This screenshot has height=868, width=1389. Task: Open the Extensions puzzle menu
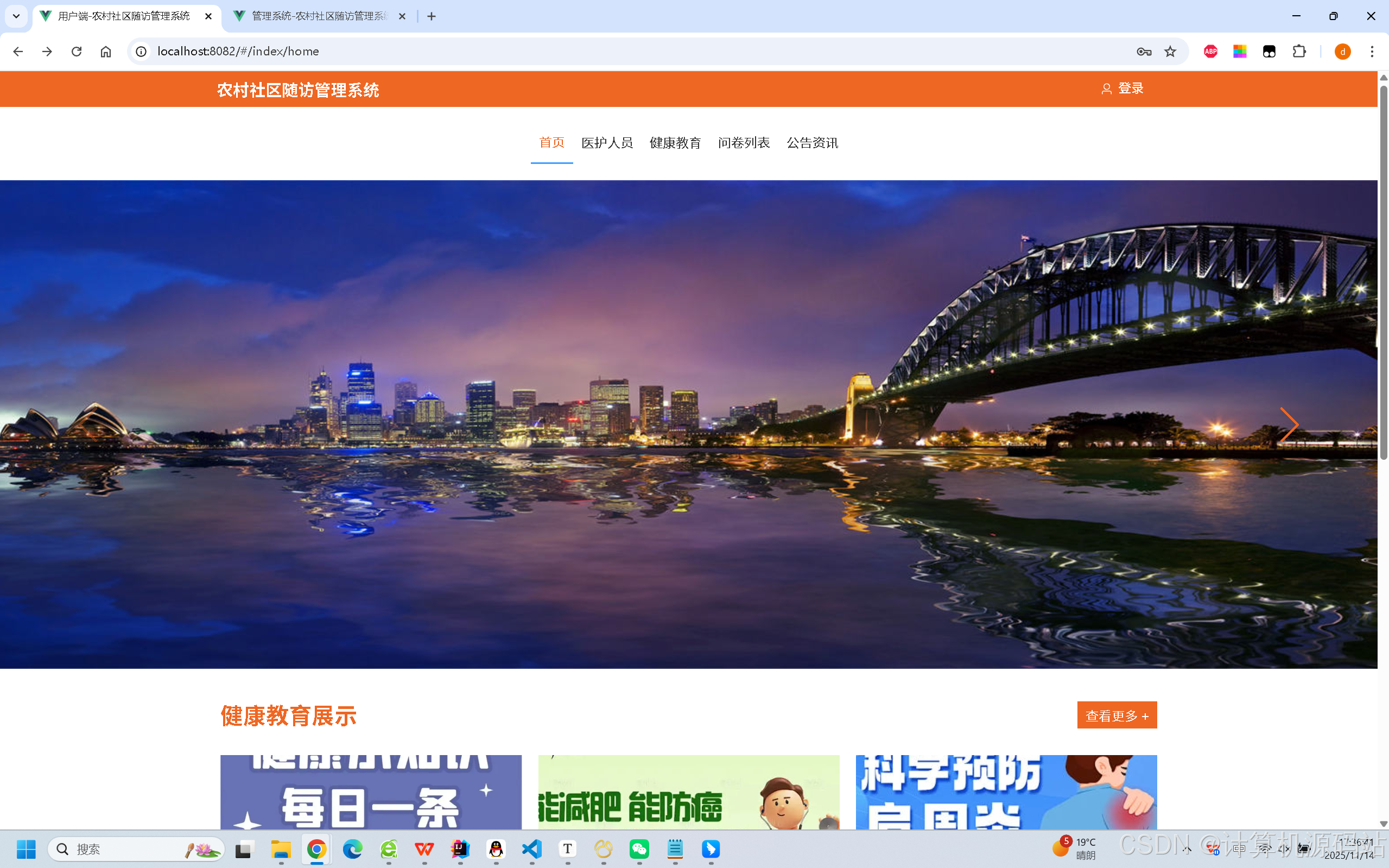pyautogui.click(x=1299, y=52)
